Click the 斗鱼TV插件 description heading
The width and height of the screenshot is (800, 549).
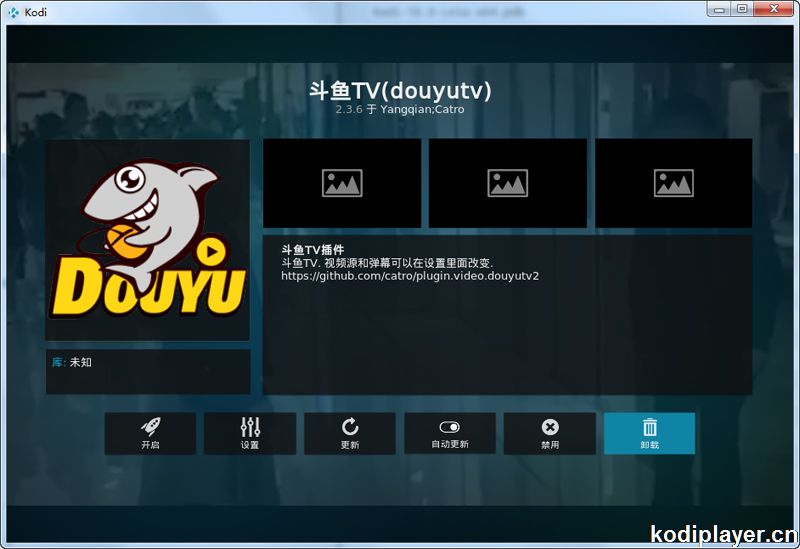tap(313, 249)
